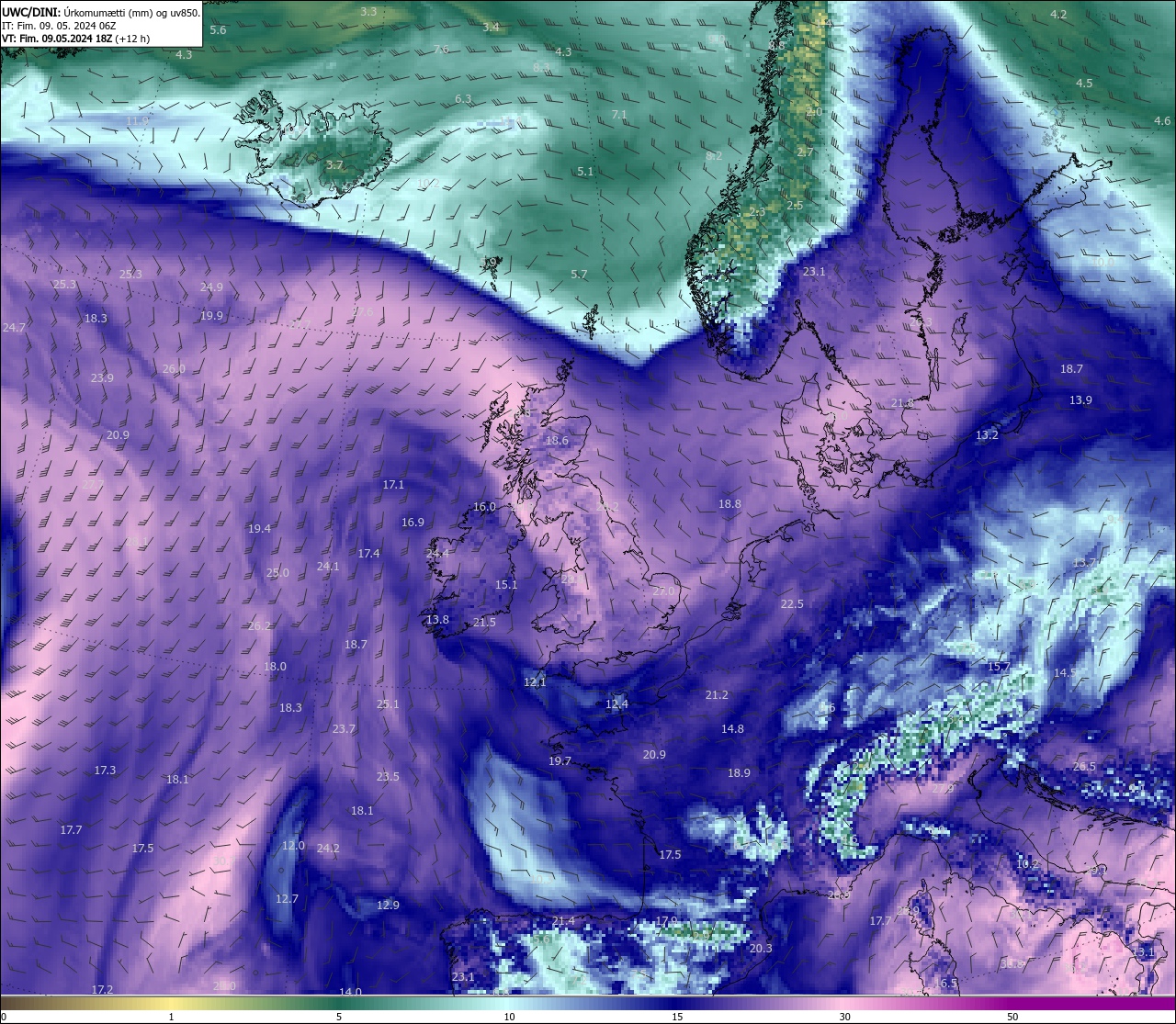Screen dimensions: 1176x1024
Task: Click the map value '3.7' over Iceland
Action: 334,165
